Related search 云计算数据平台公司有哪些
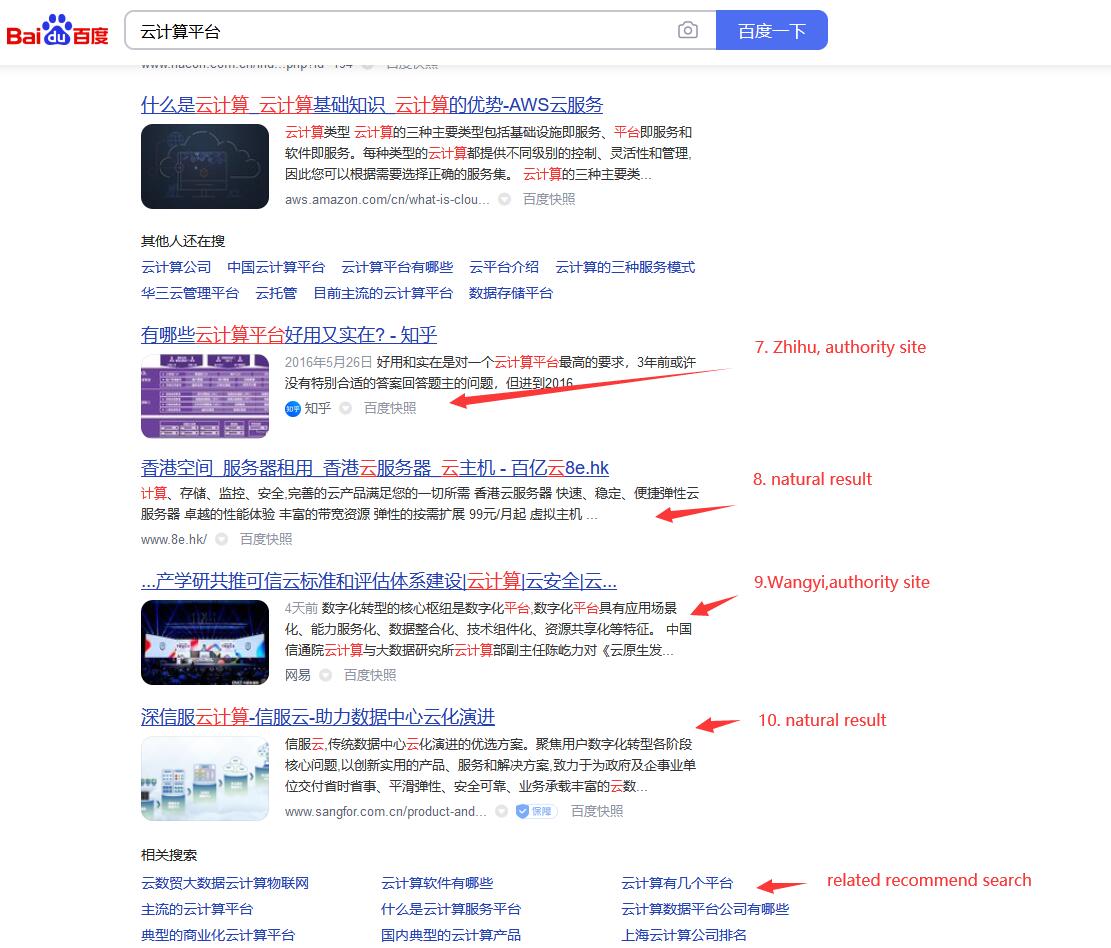This screenshot has height=948, width=1111. pos(705,909)
